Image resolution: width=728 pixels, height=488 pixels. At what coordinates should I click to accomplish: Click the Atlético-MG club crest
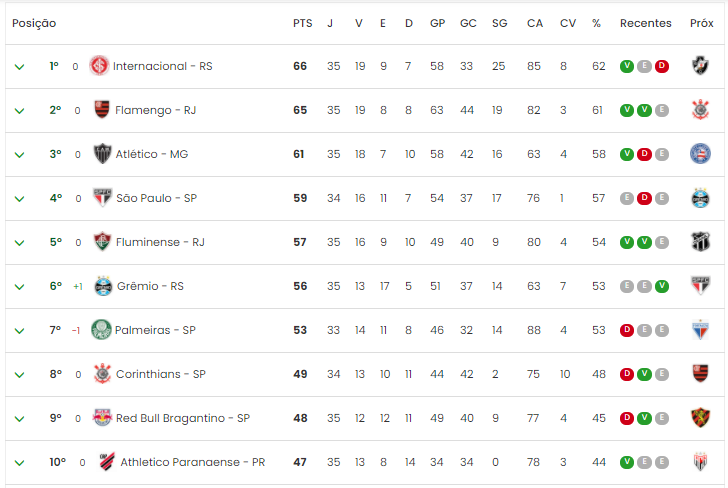(102, 154)
